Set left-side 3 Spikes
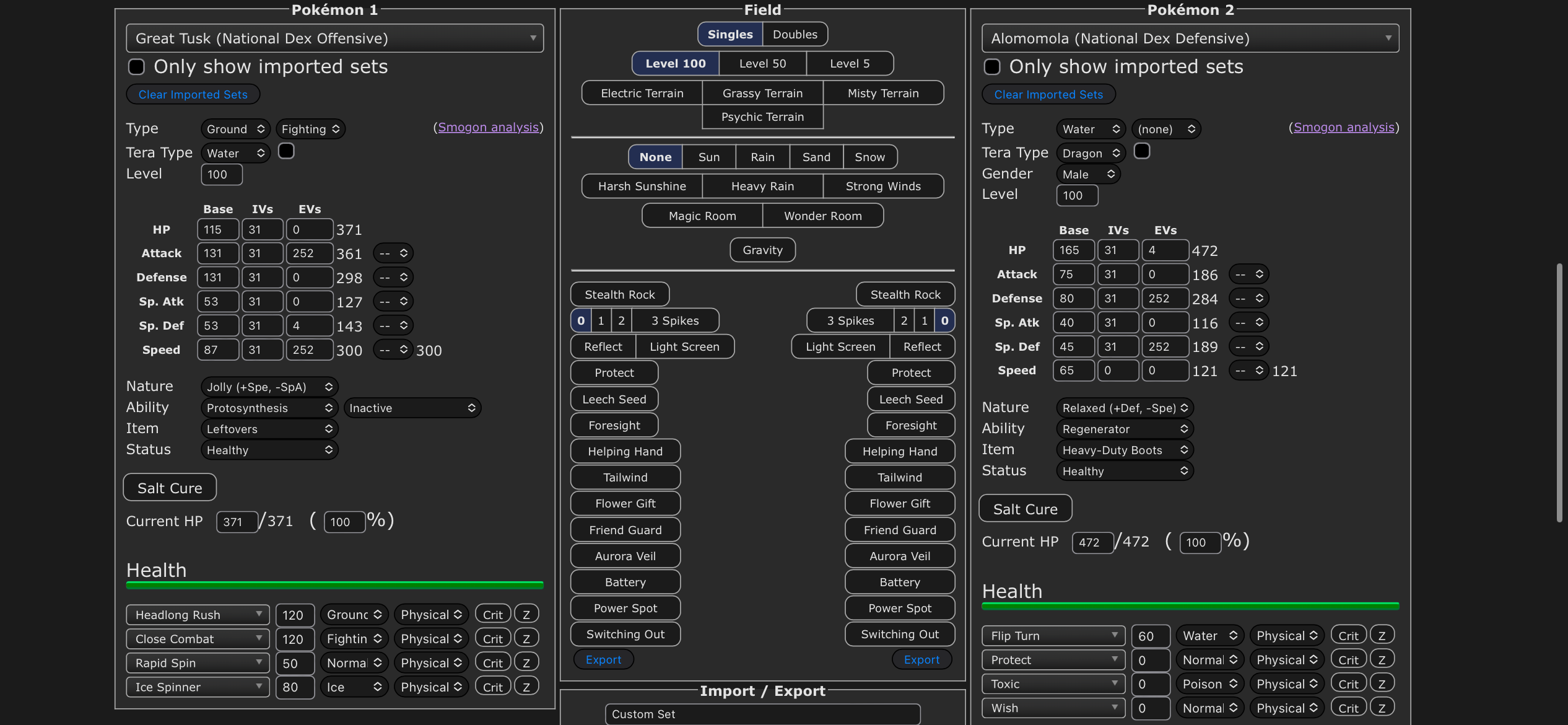 (x=675, y=320)
